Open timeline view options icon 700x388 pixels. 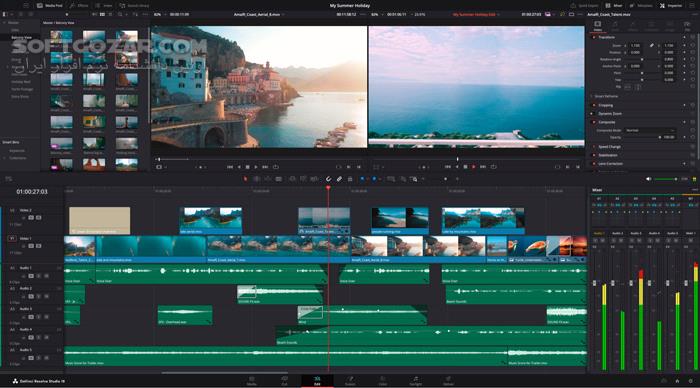(8, 179)
